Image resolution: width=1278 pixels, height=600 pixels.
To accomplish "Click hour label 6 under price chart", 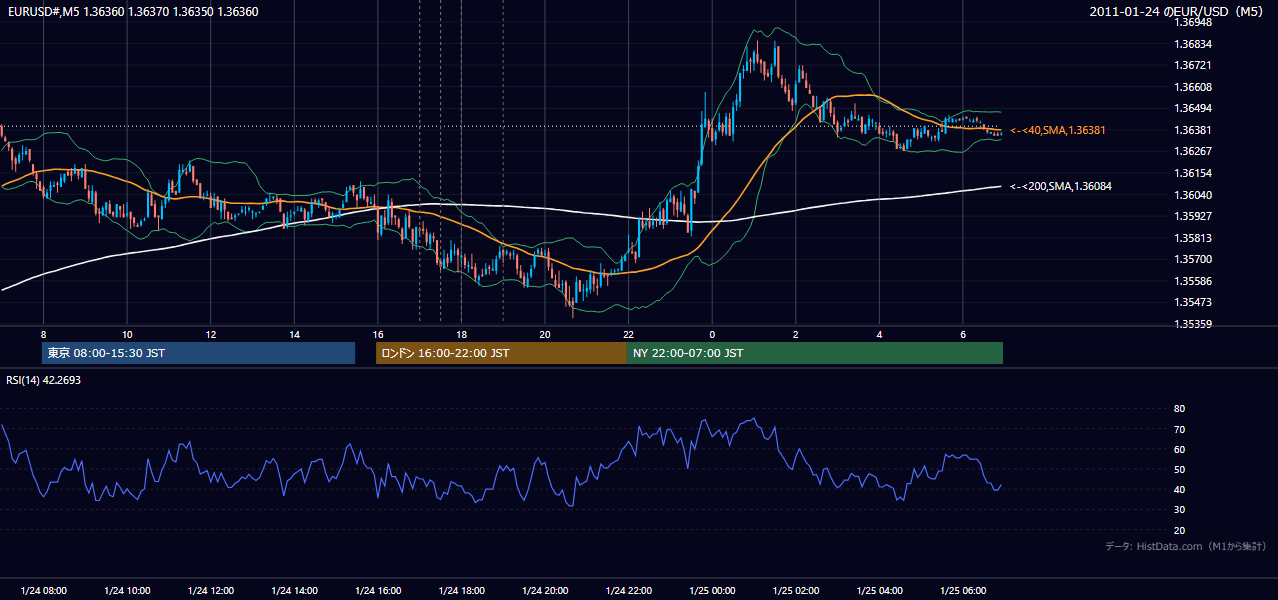I will coord(962,334).
